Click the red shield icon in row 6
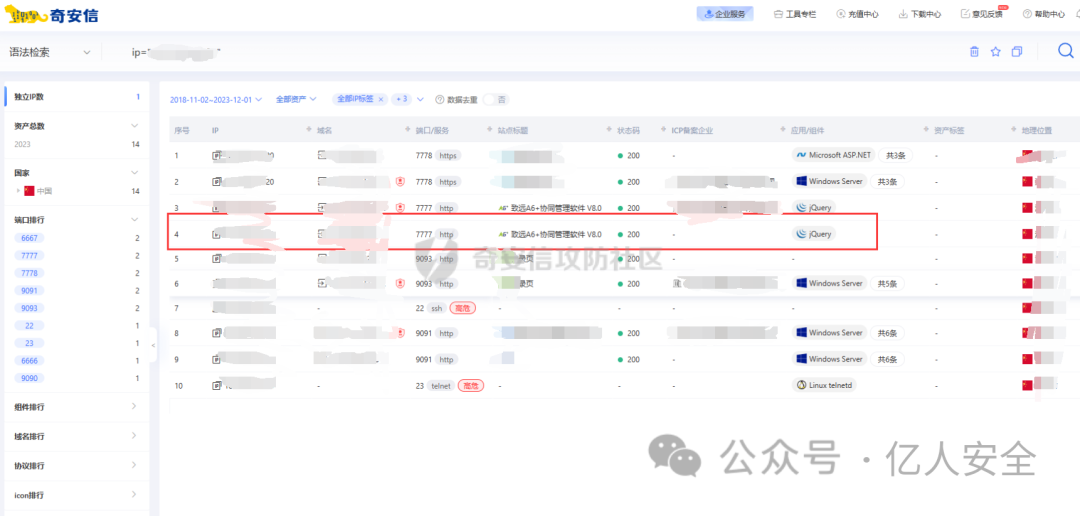 tap(400, 283)
